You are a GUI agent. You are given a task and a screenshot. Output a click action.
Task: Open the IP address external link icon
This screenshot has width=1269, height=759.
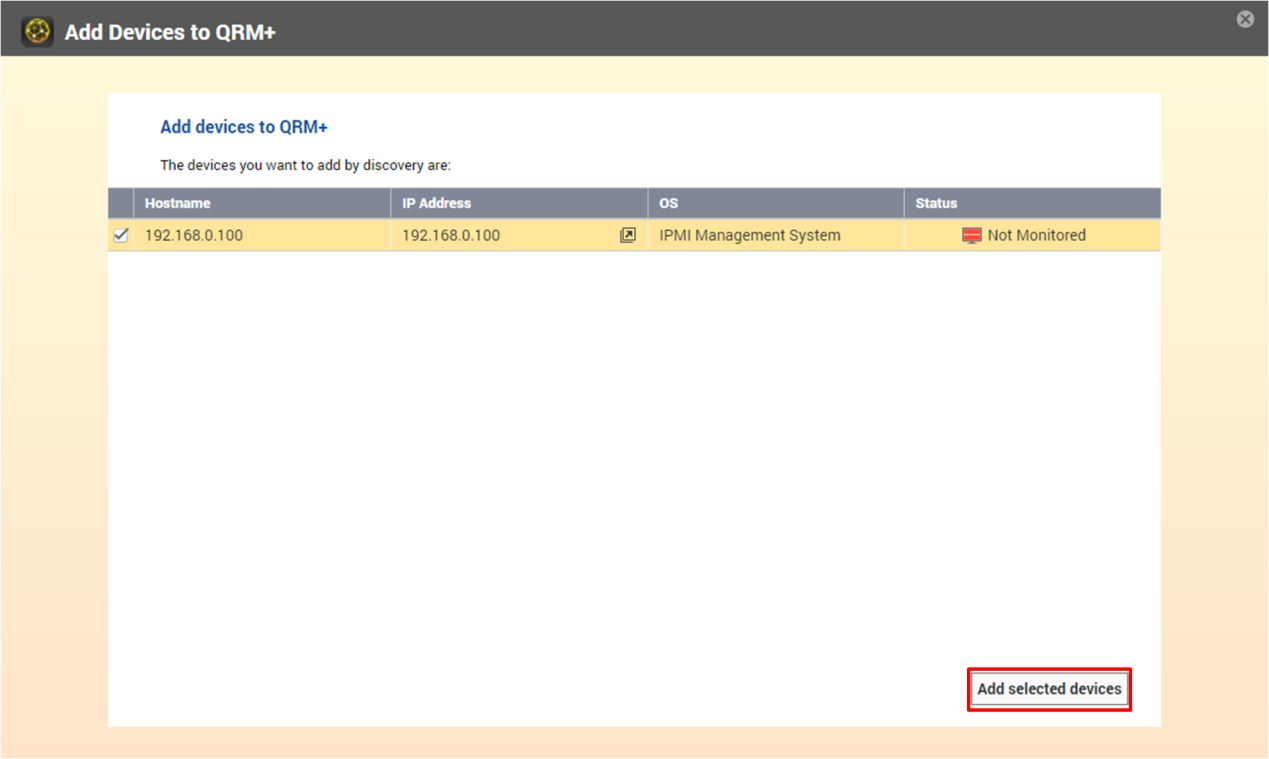pyautogui.click(x=628, y=235)
